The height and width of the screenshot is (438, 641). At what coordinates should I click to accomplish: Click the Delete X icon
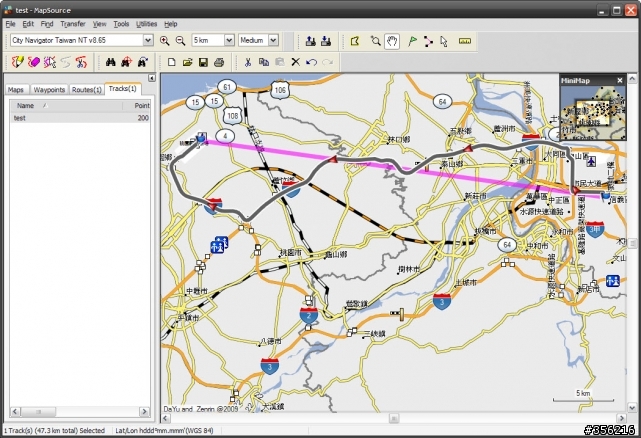click(x=296, y=62)
